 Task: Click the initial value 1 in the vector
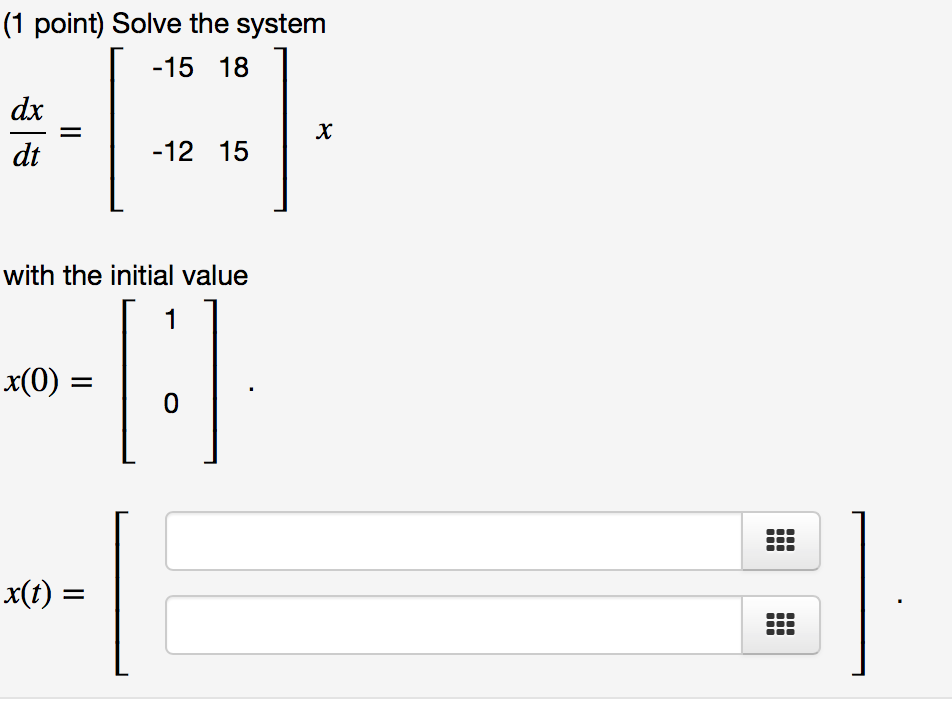tap(170, 319)
